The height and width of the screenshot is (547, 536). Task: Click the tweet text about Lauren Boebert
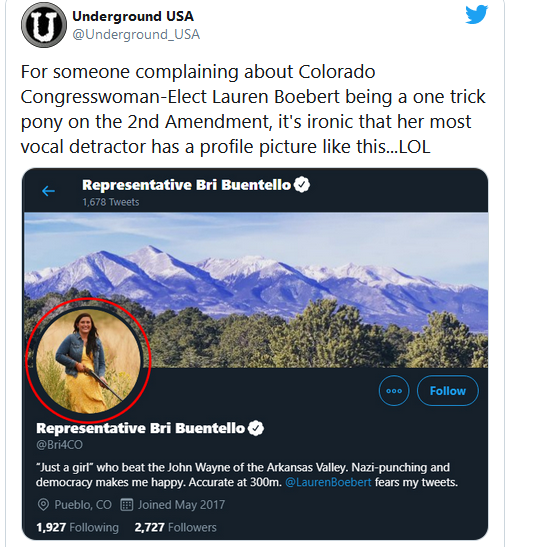(253, 109)
